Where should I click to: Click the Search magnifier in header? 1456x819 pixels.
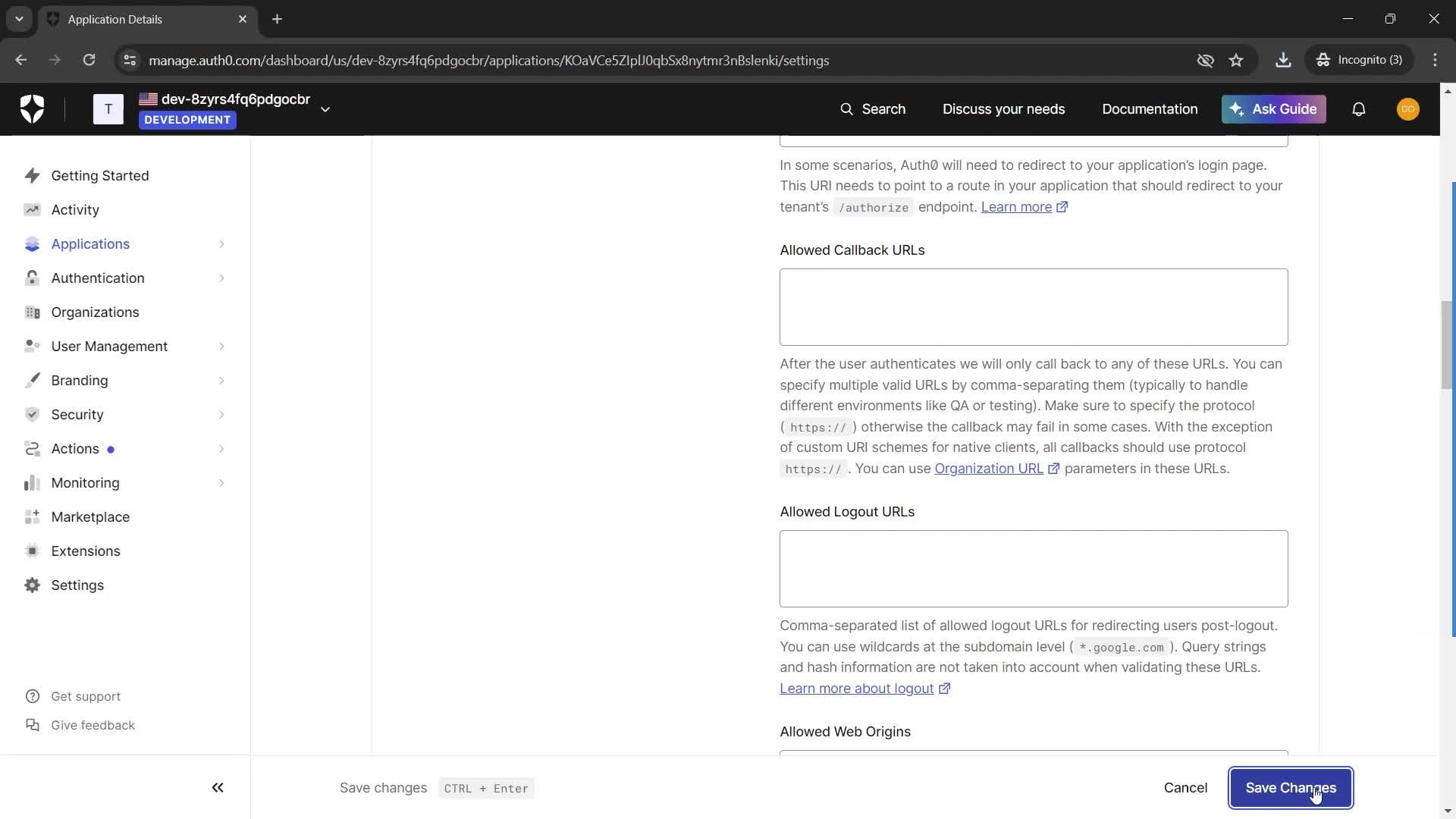tap(846, 109)
